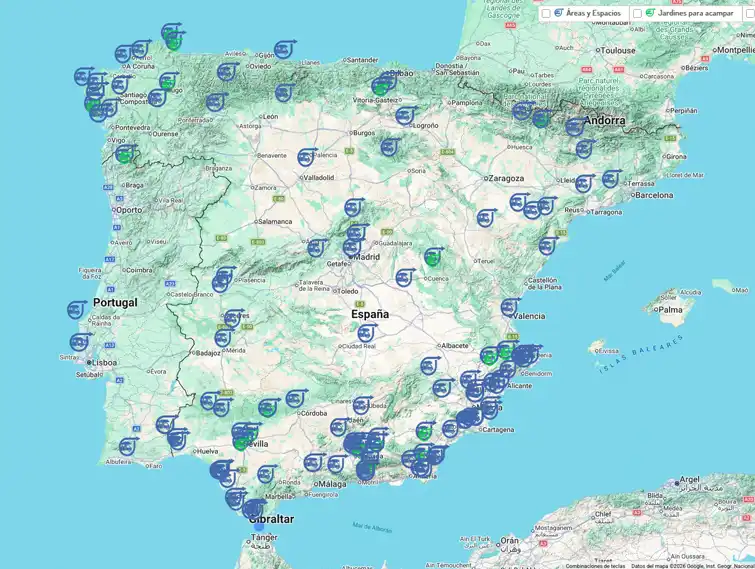Viewport: 755px width, 569px height.
Task: Select the Áreas y Espacios layer label
Action: [593, 13]
